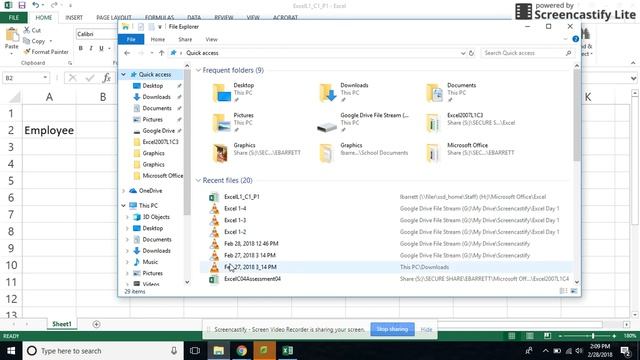Click Cut in the Clipboard group

32,30
